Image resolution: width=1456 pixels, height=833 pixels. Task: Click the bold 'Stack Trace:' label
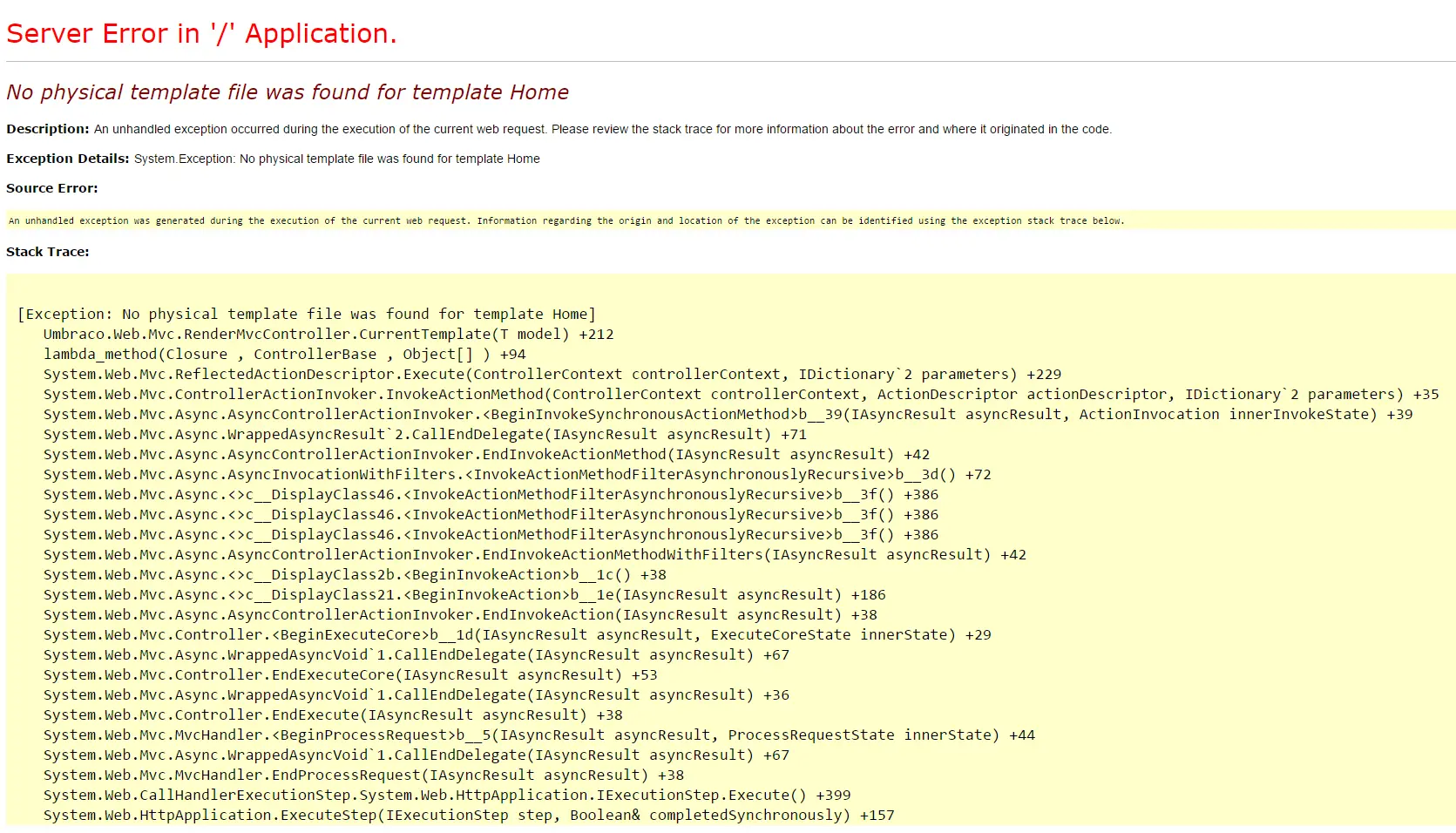click(48, 252)
